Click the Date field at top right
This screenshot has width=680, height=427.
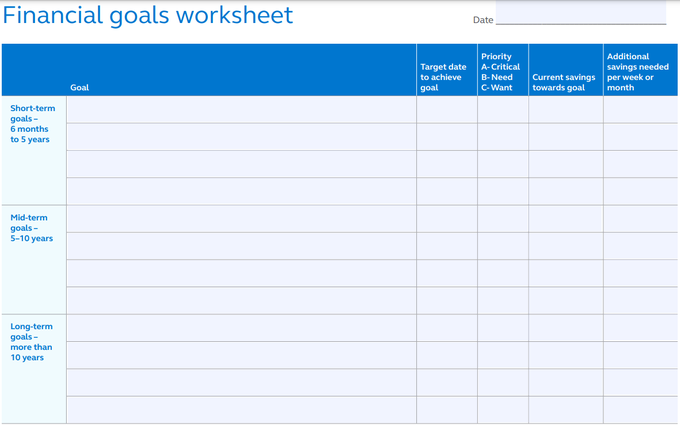pos(580,14)
